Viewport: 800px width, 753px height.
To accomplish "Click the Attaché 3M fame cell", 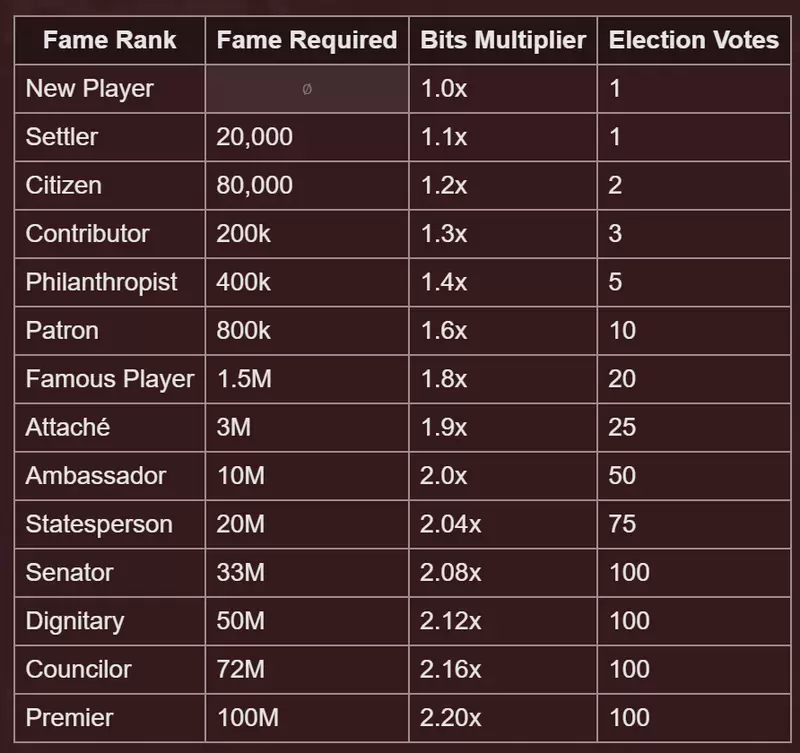I will coord(307,428).
